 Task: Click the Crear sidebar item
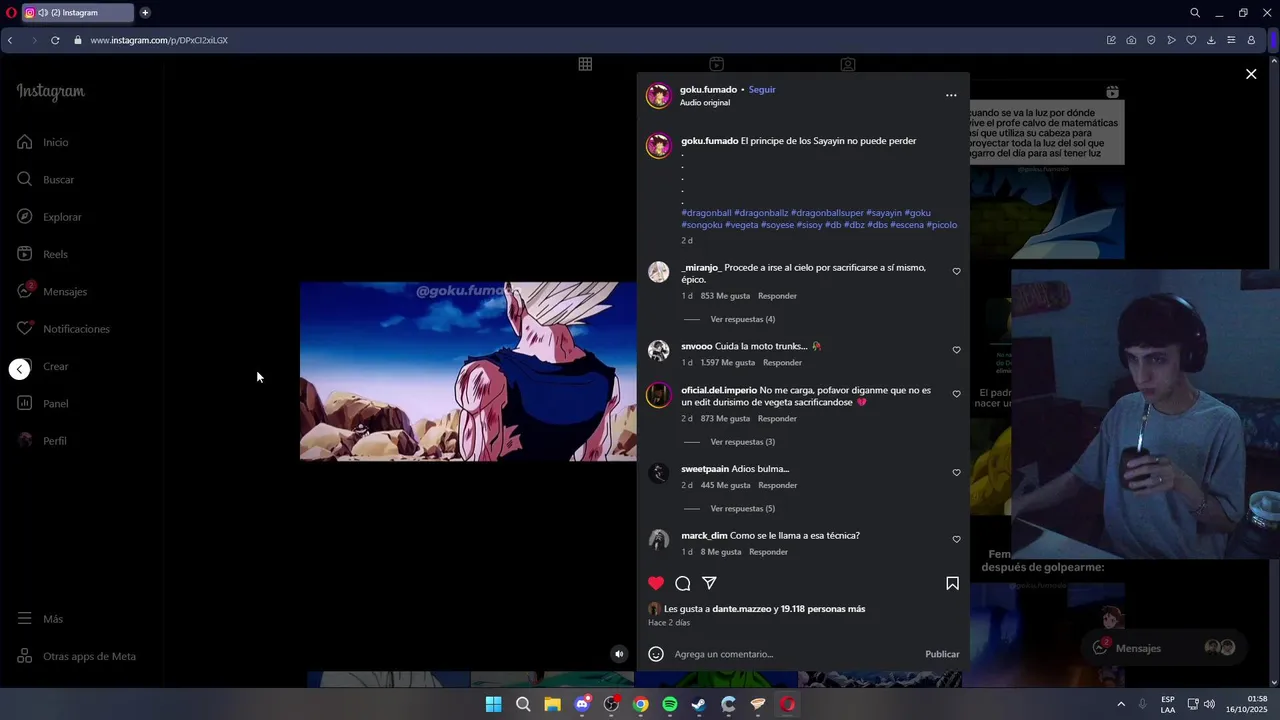point(56,366)
